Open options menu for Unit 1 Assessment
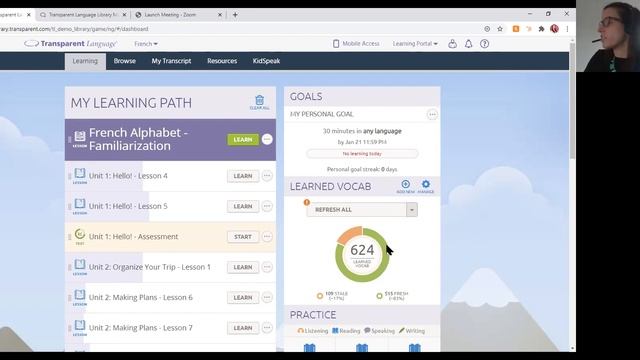Screen dimensions: 640x360 tap(267, 236)
